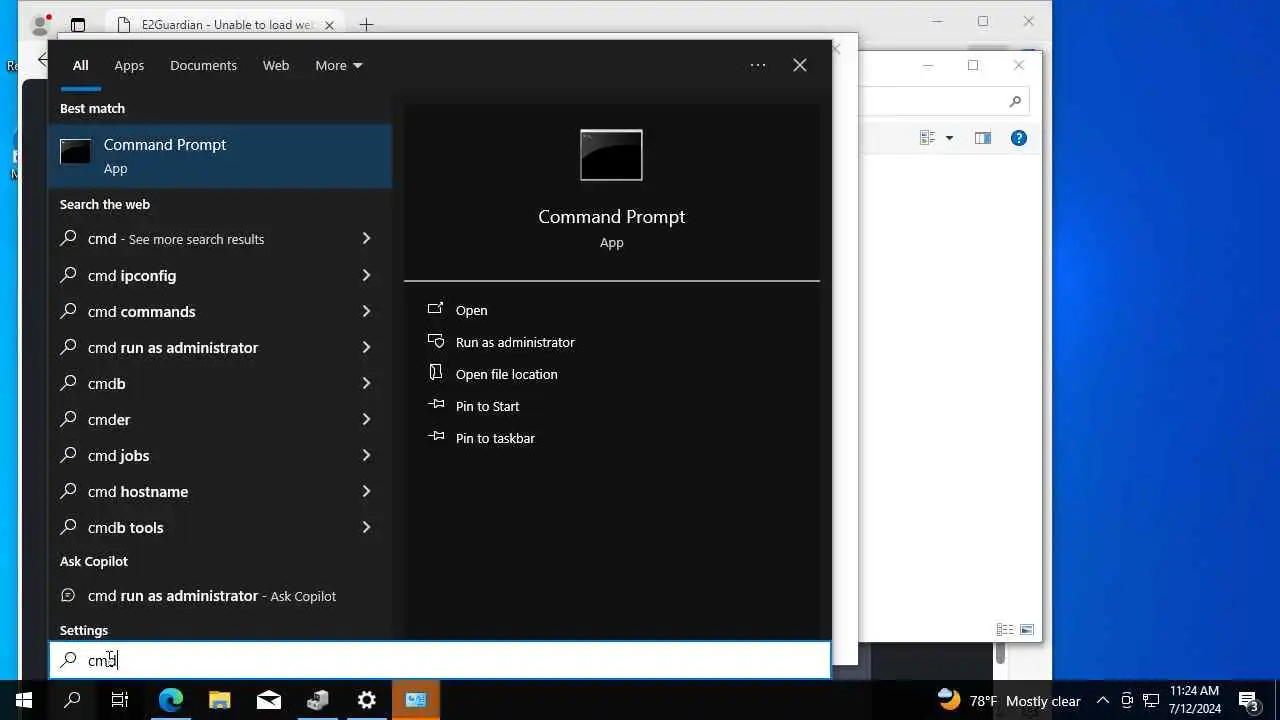Click the Open file location icon
Screen dimensions: 1280x720
point(436,373)
